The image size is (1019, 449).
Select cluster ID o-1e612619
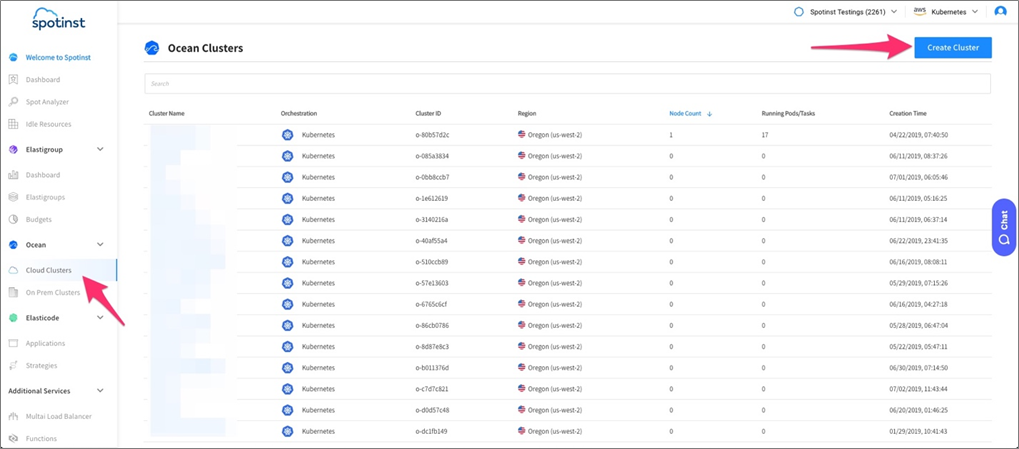(432, 198)
